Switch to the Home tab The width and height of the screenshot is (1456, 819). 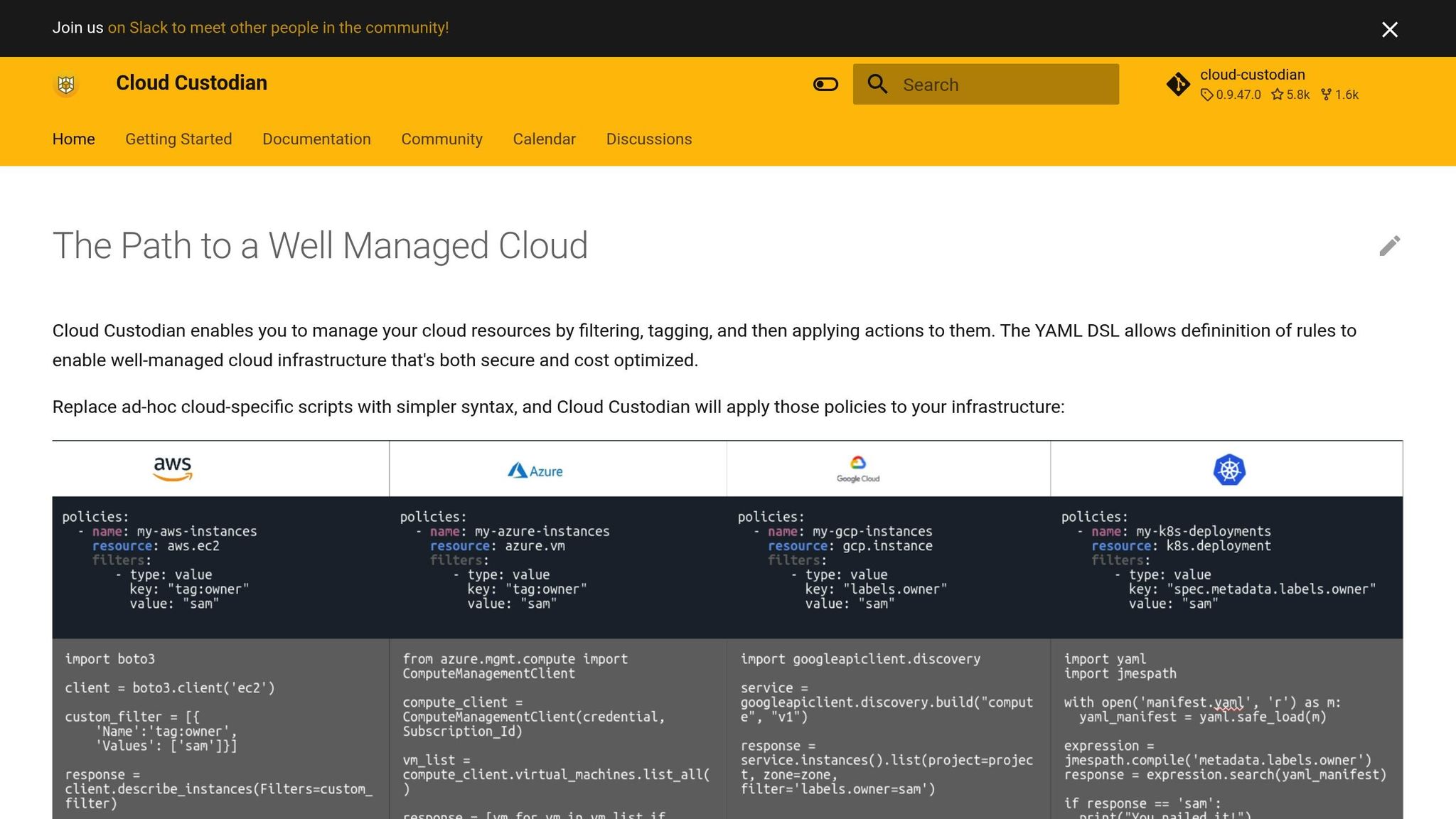coord(73,139)
